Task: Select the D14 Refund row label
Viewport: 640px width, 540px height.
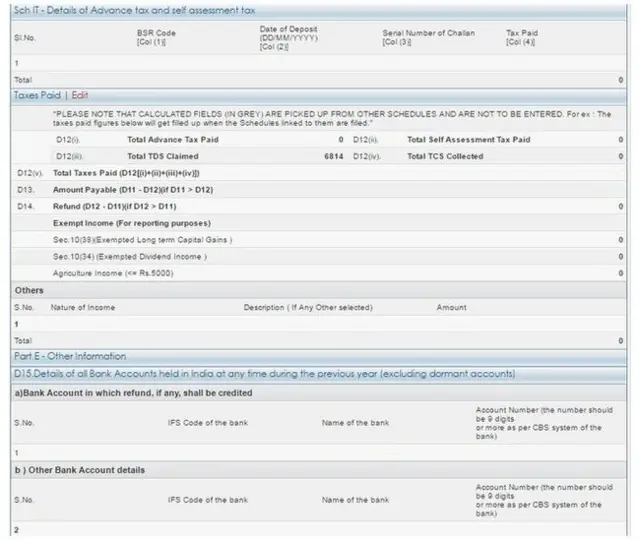Action: [115, 207]
